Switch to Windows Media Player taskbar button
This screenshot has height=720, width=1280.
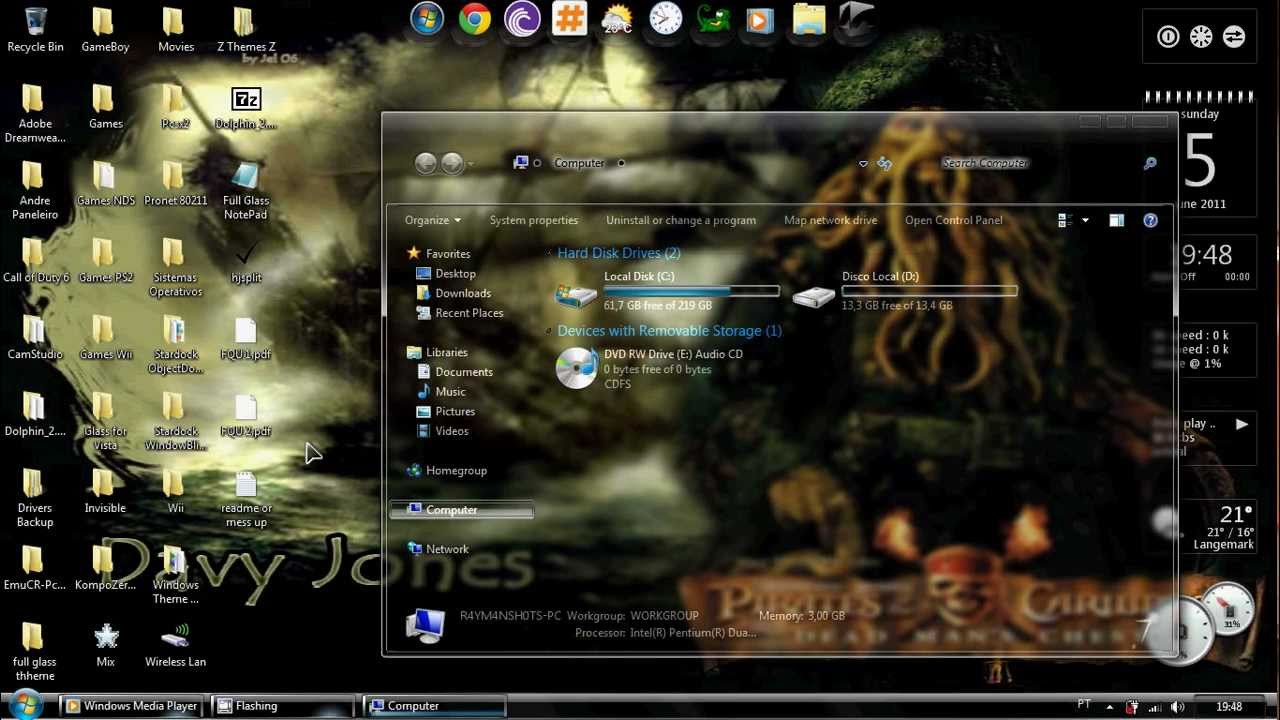(x=131, y=706)
